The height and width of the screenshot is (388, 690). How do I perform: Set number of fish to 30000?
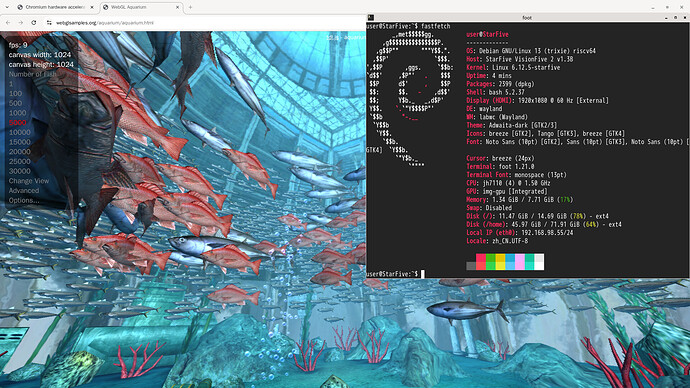click(x=20, y=171)
